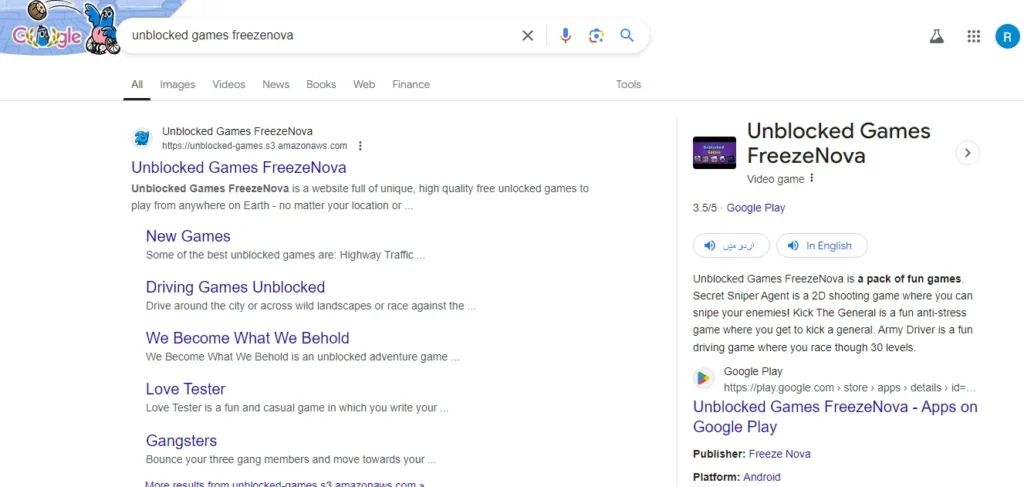1024x487 pixels.
Task: Click the unblocked-games.s3.amazonaws.com URL text
Action: click(255, 146)
